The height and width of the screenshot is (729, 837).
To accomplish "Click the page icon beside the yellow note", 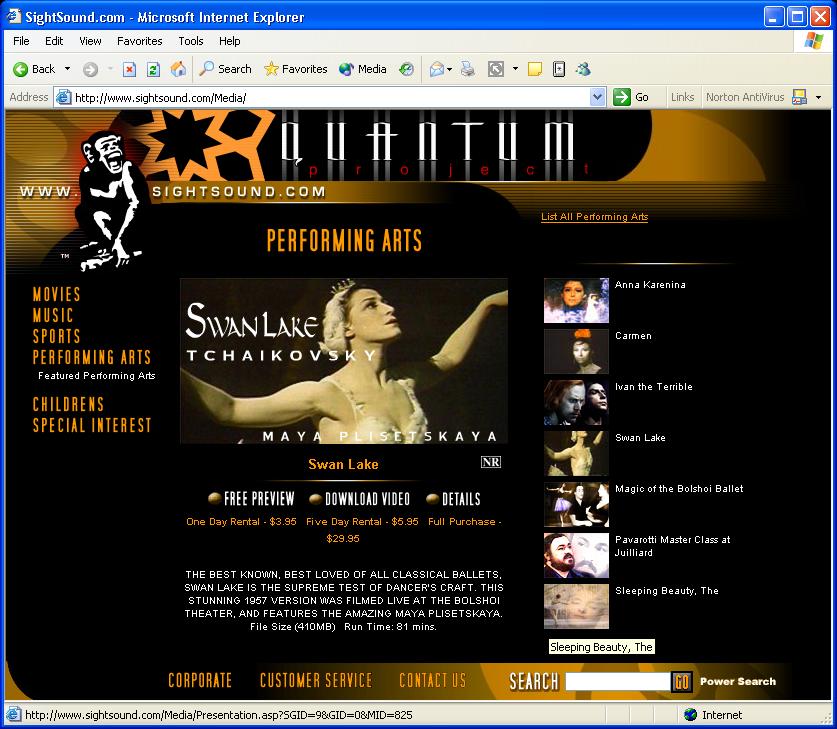I will coord(559,69).
